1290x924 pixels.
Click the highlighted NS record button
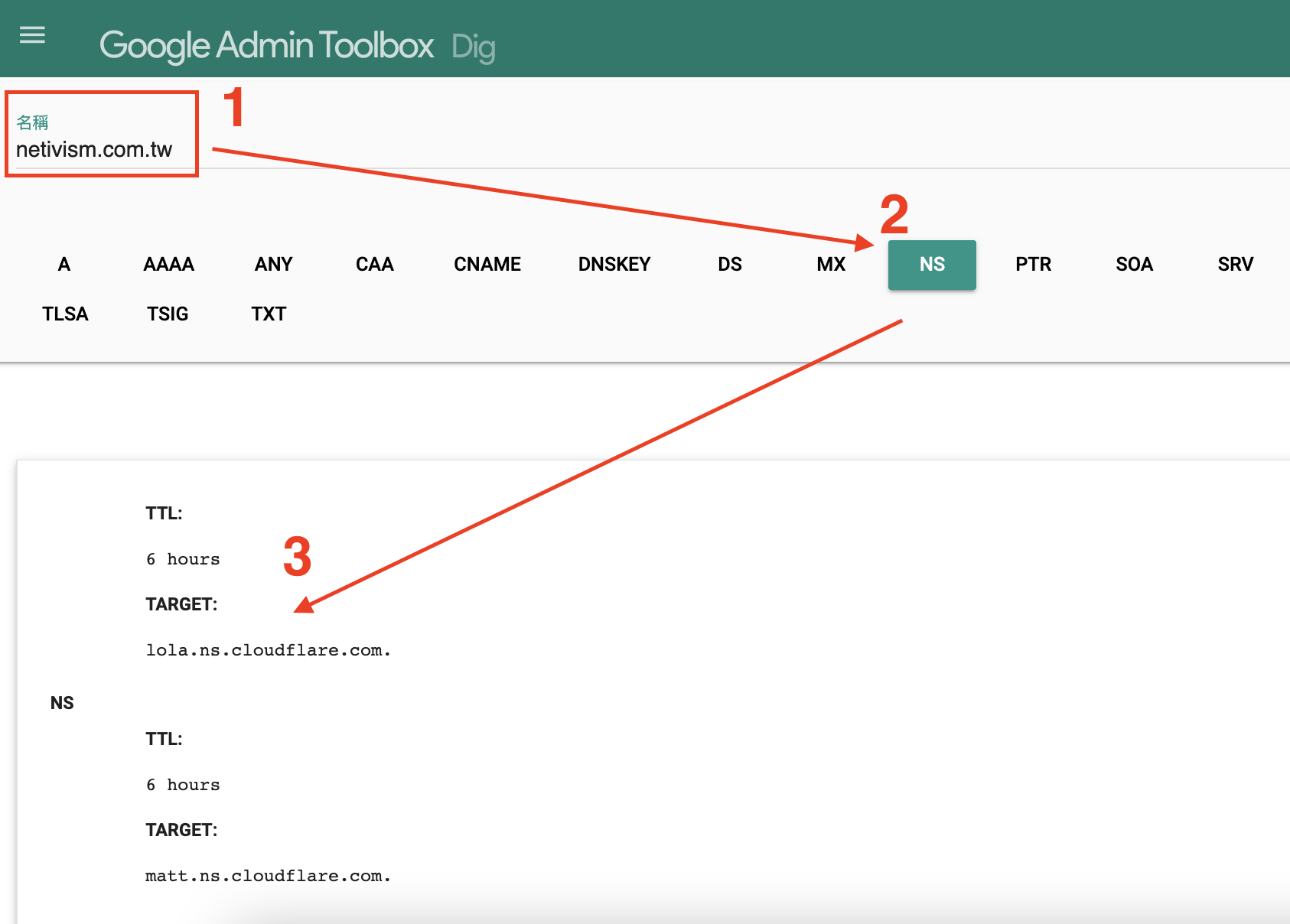[x=931, y=265]
